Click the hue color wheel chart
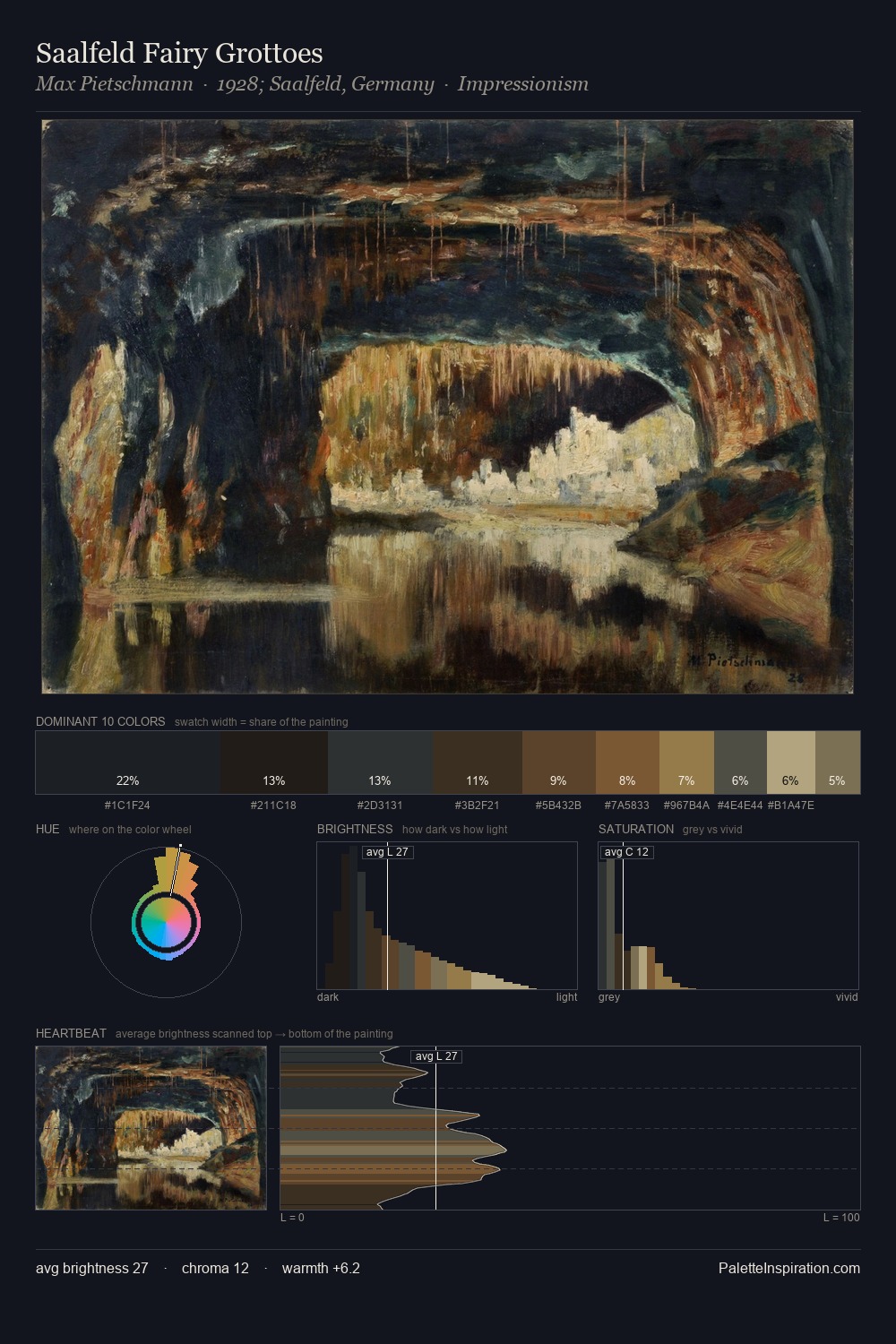Screen dimensions: 896x1344 point(166,921)
